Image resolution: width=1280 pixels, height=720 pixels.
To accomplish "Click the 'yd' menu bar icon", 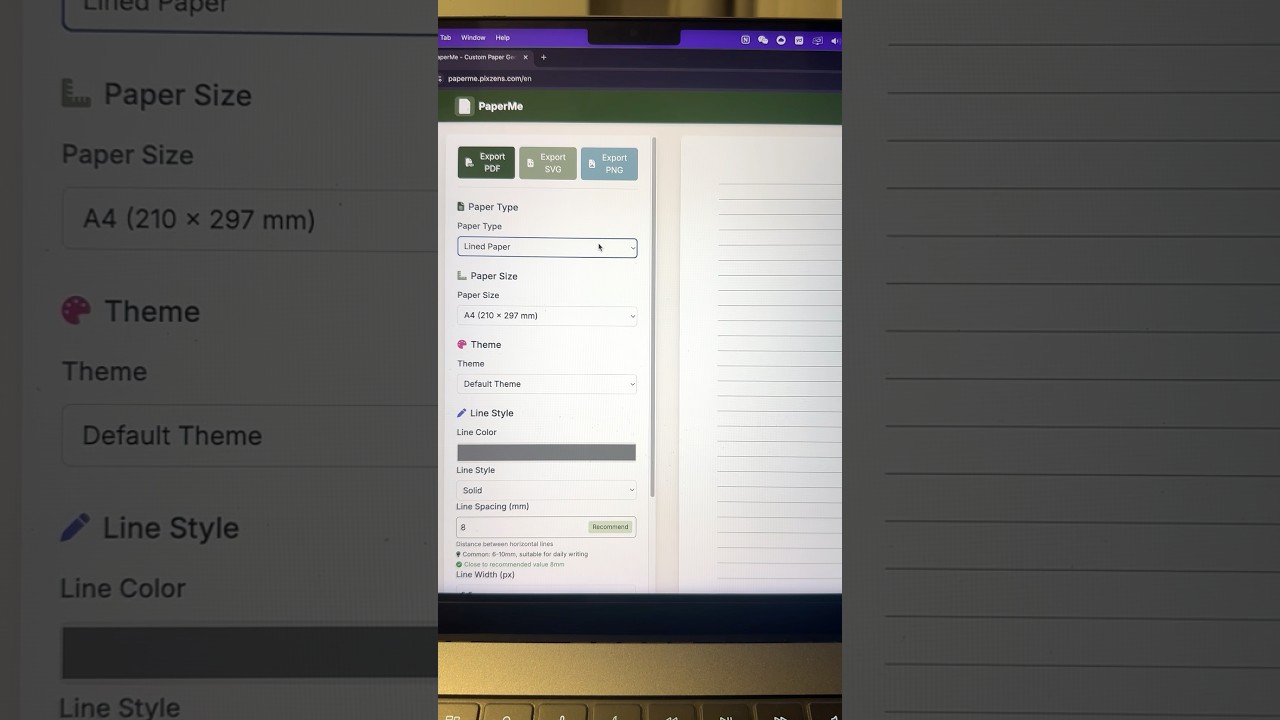I will [799, 40].
